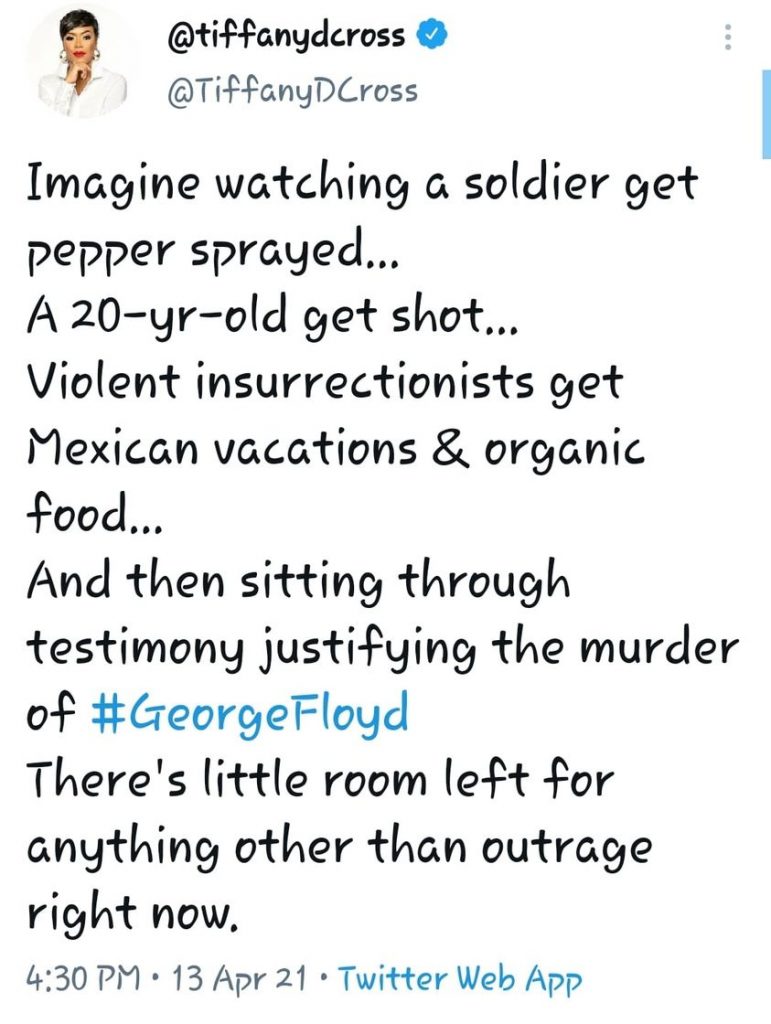Click the display name @tiffanydcross

point(286,38)
